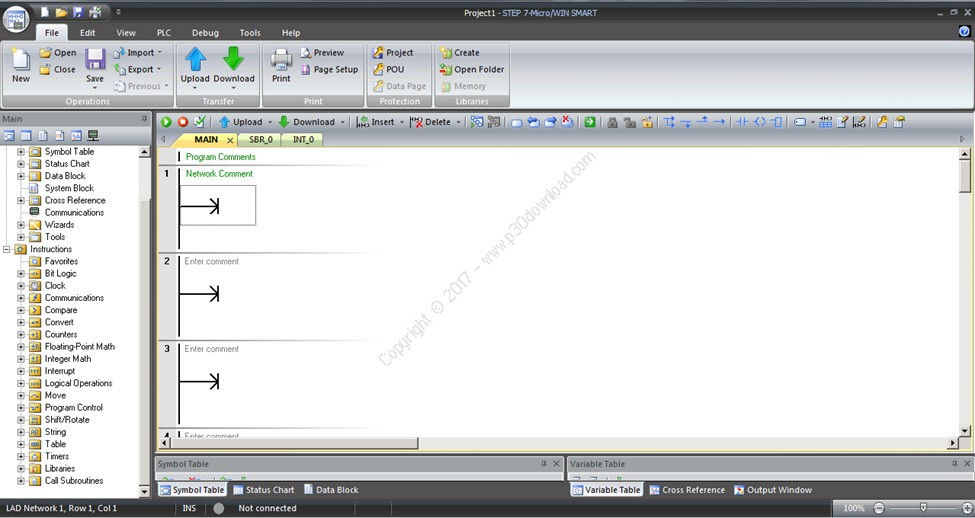The height and width of the screenshot is (518, 975).
Task: Click the Insert Branch Down line icon
Action: point(669,122)
